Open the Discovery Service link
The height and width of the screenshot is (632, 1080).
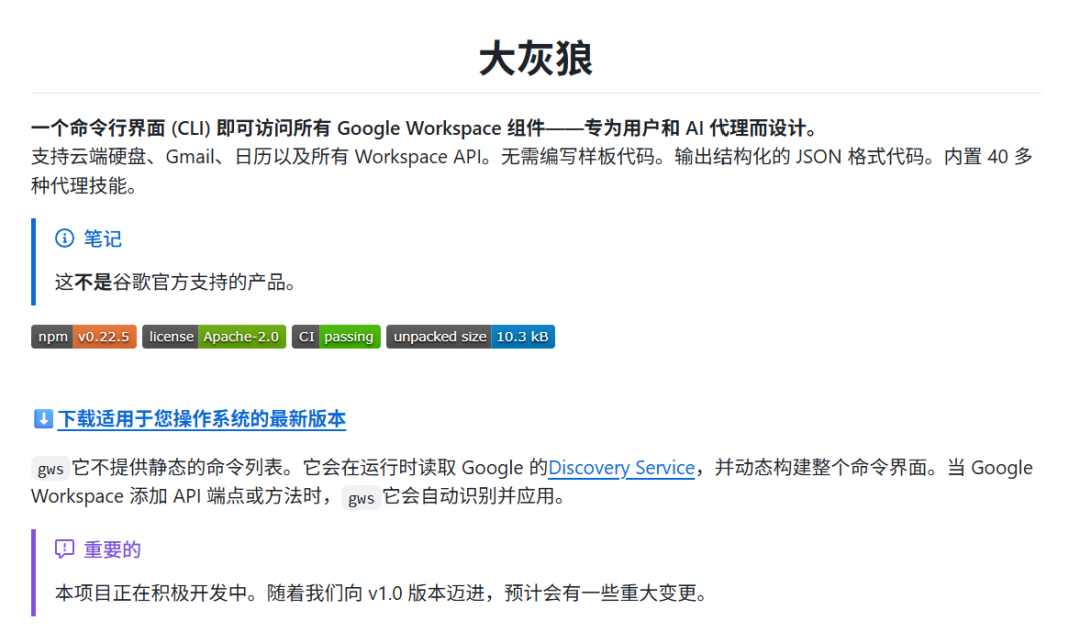tap(621, 468)
